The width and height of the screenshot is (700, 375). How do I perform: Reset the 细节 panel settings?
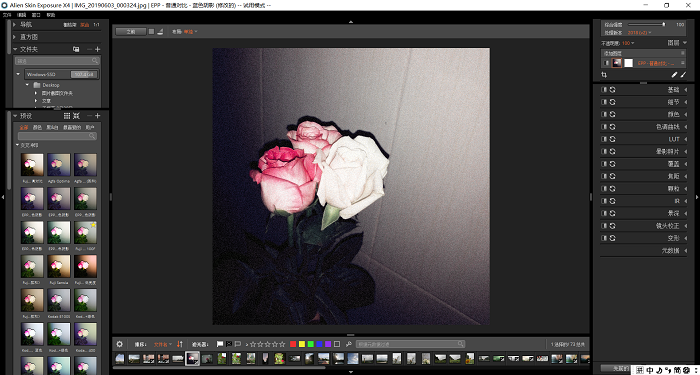point(612,102)
